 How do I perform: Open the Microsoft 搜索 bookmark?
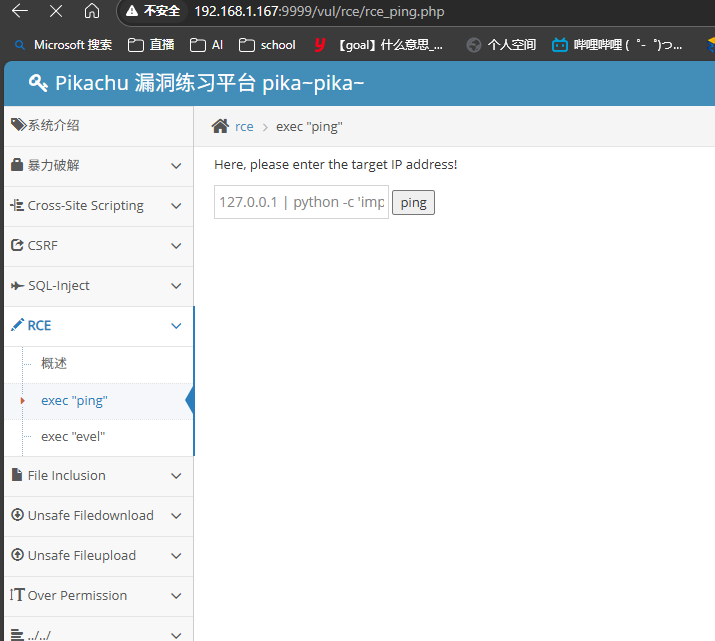[63, 45]
